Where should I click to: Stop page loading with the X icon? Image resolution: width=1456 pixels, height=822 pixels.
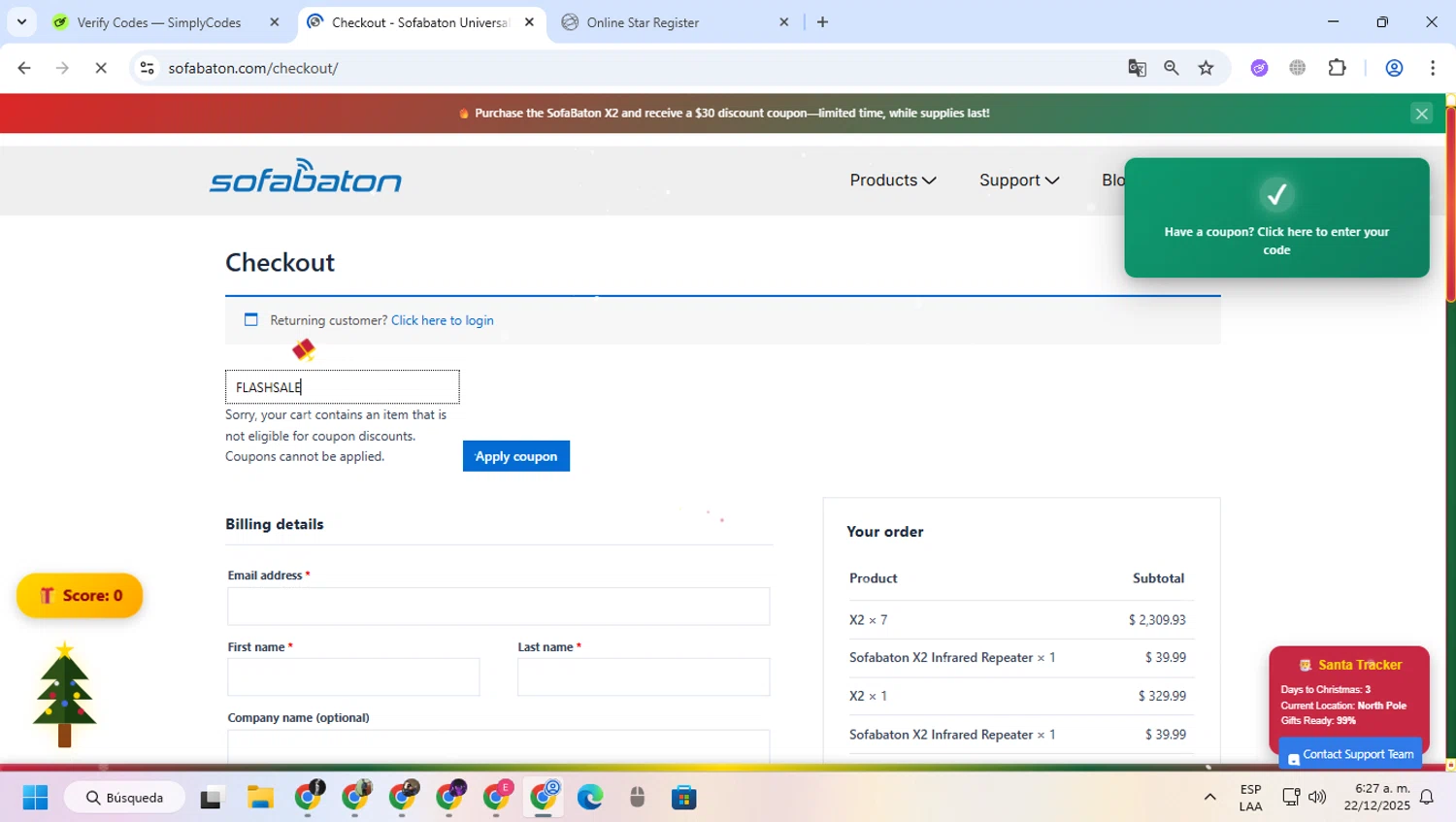click(x=101, y=68)
